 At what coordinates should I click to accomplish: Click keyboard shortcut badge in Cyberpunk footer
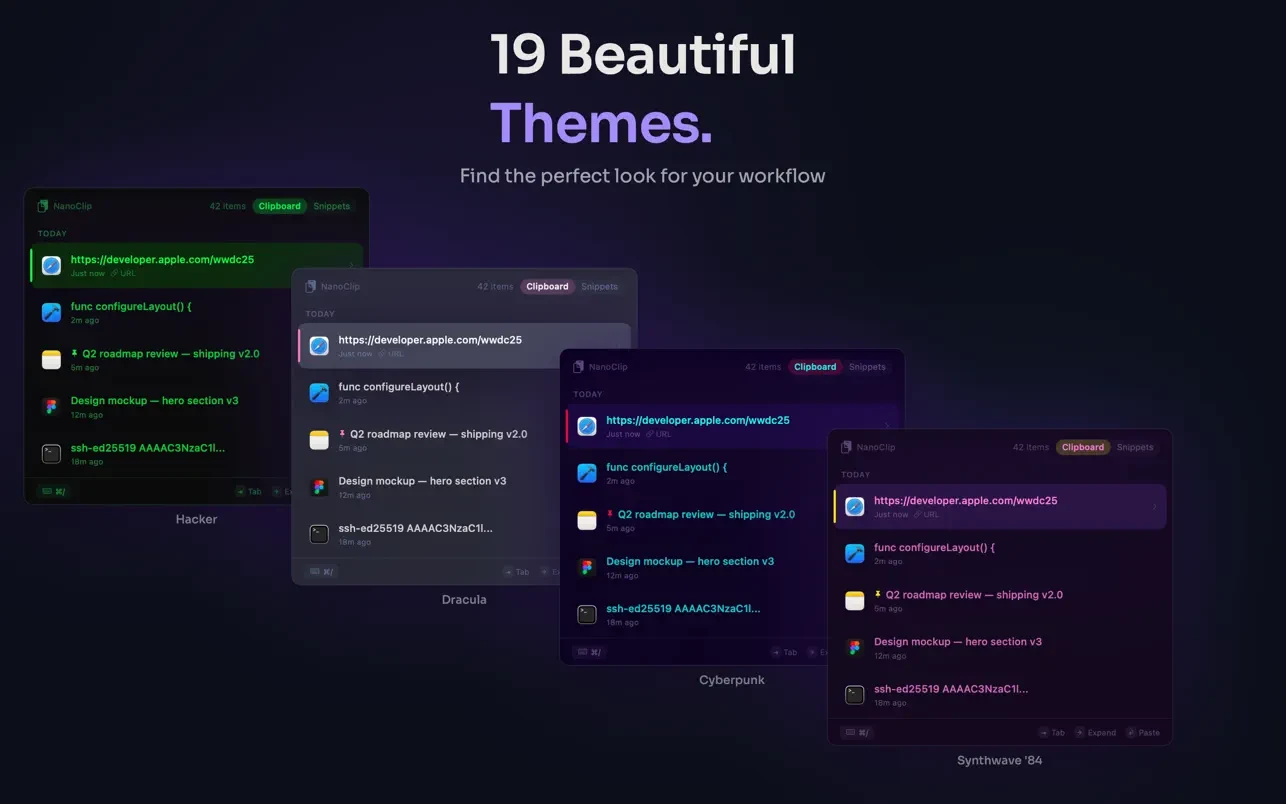pyautogui.click(x=590, y=652)
